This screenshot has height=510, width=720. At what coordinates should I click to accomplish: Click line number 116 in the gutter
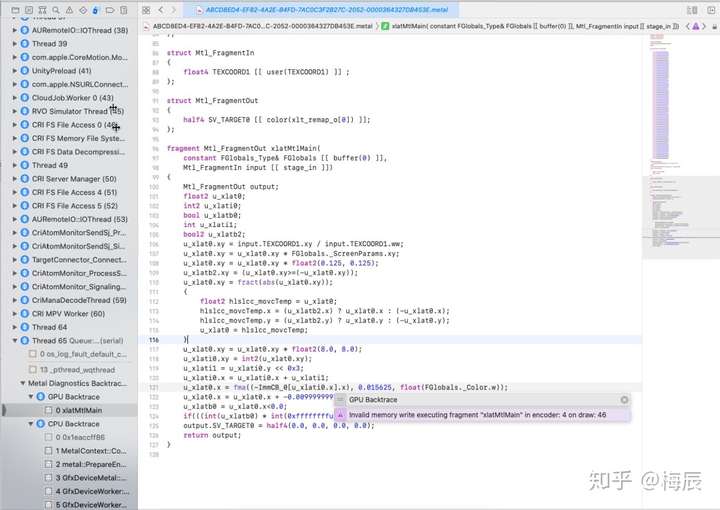click(x=154, y=340)
